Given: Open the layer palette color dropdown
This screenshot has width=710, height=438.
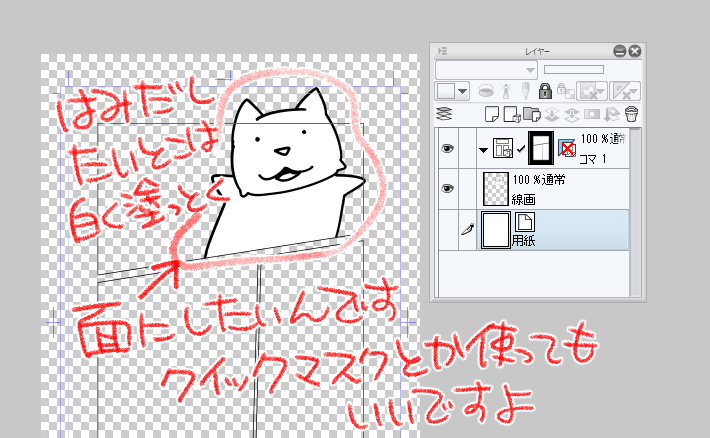Looking at the screenshot, I should point(462,91).
